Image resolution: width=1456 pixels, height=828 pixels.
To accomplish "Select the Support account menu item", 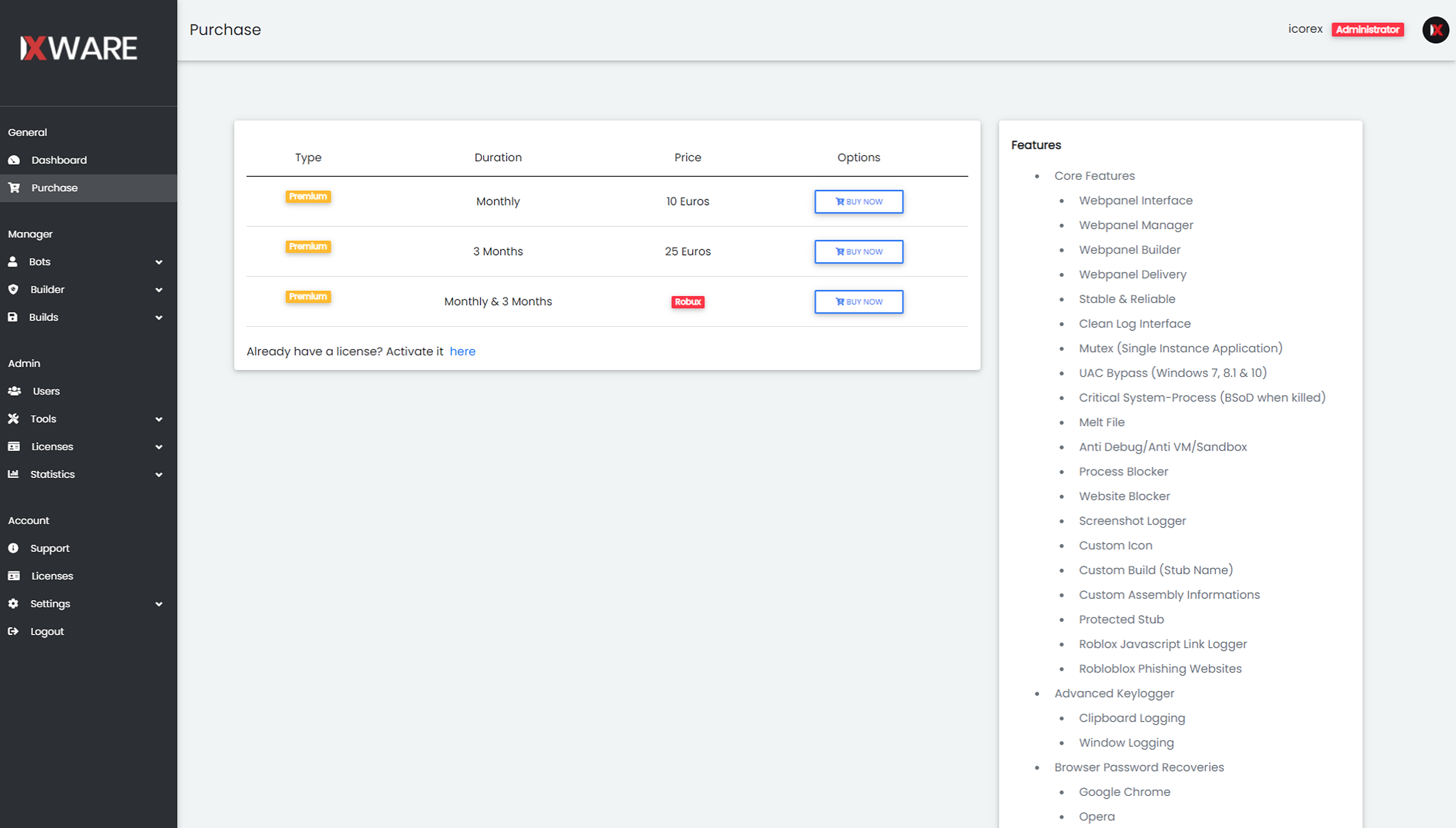I will (x=50, y=548).
